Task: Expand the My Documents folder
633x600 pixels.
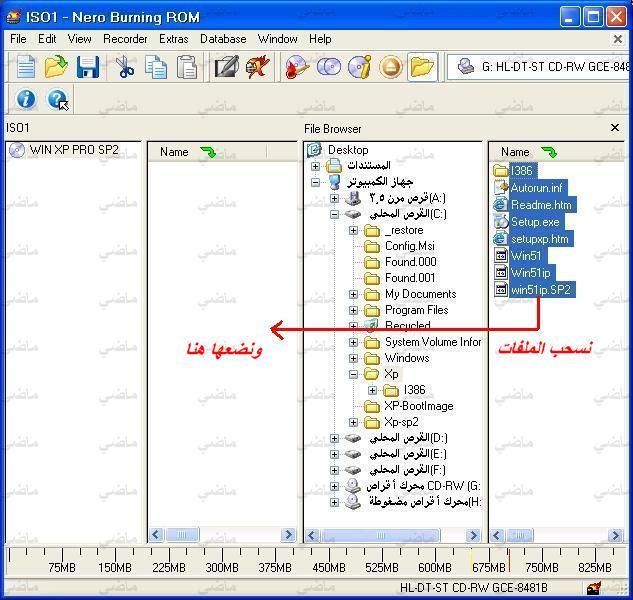Action: pyautogui.click(x=353, y=294)
